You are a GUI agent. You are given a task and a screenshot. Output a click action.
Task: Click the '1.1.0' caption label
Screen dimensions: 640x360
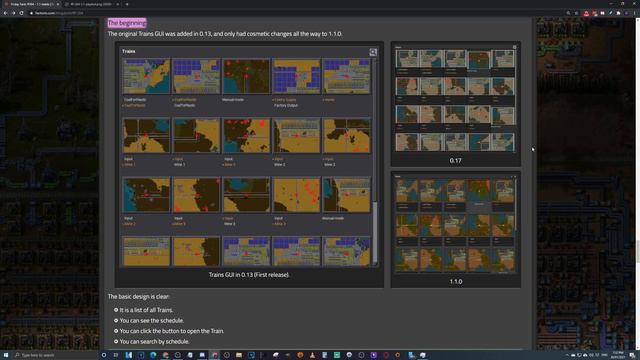coord(456,282)
